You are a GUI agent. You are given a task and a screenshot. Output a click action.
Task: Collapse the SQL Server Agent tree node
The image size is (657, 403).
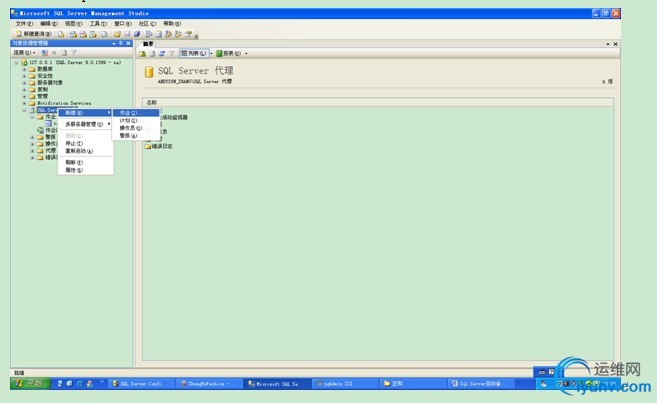click(x=24, y=110)
